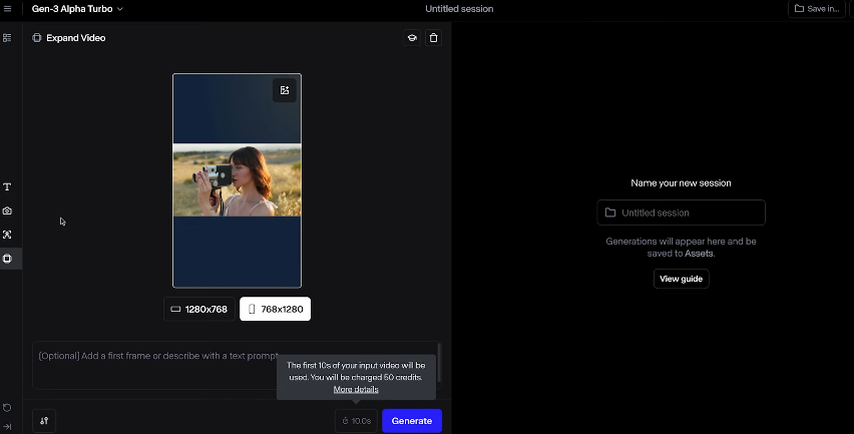Click the folder icon in session name field

point(611,212)
